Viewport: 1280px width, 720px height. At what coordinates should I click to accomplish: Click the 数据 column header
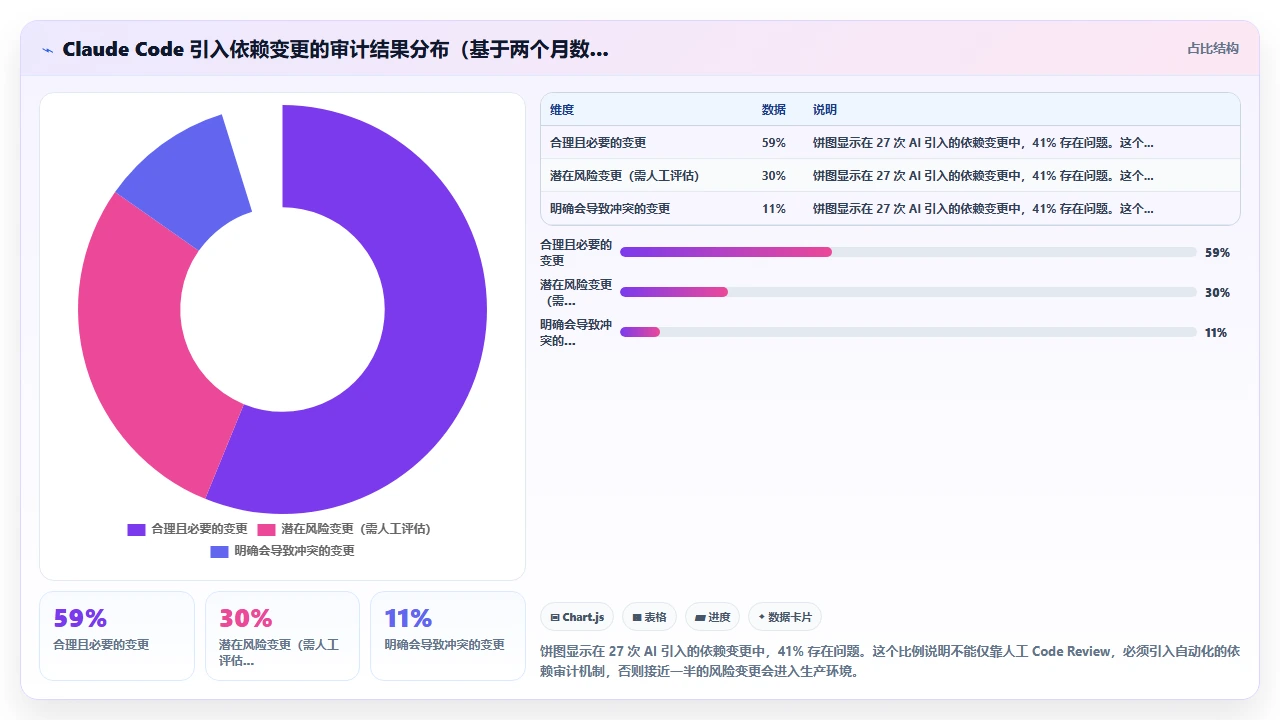(x=774, y=110)
